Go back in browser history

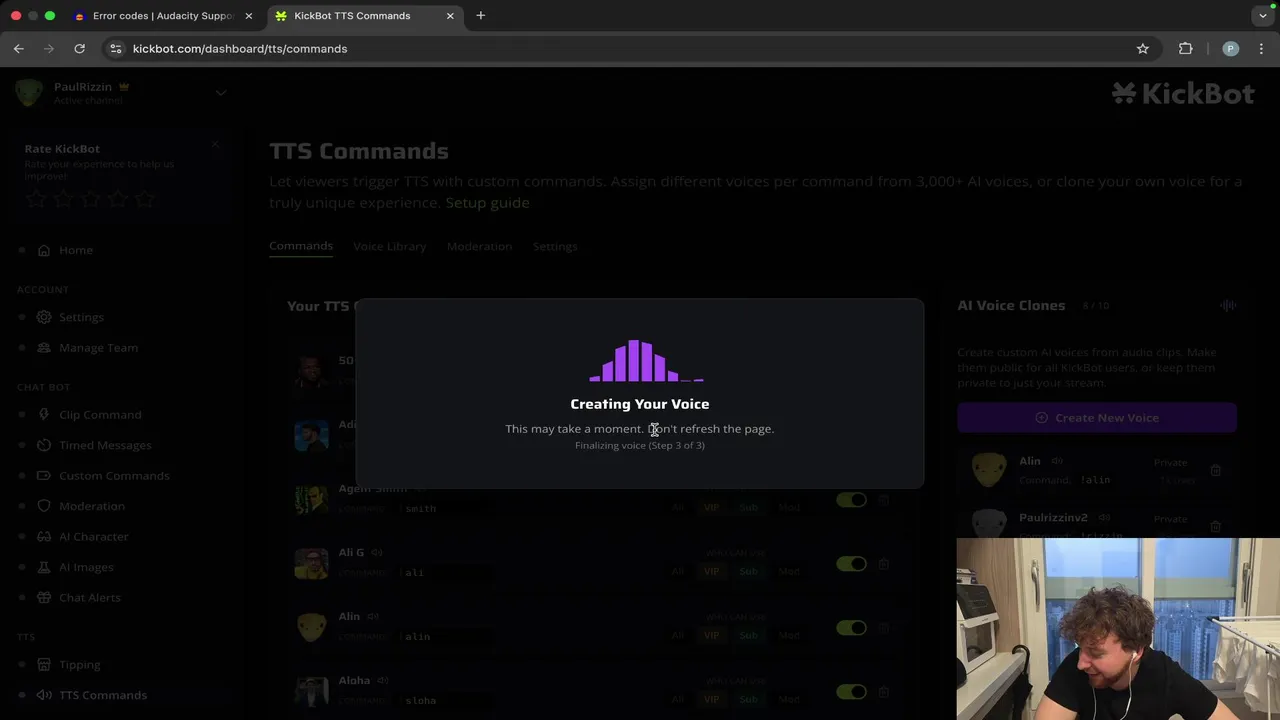coord(19,48)
